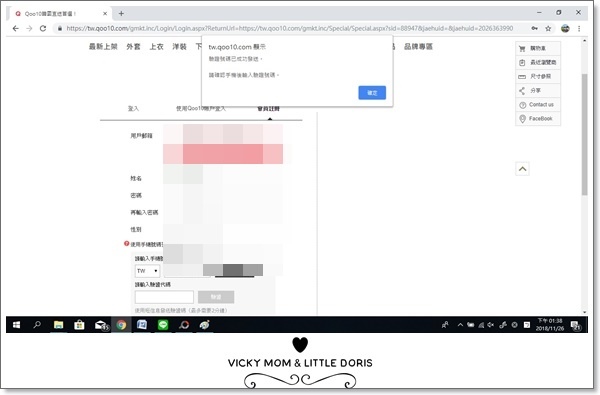Image resolution: width=600 pixels, height=395 pixels.
Task: Click the red help icon beside phone verification
Action: coord(127,243)
